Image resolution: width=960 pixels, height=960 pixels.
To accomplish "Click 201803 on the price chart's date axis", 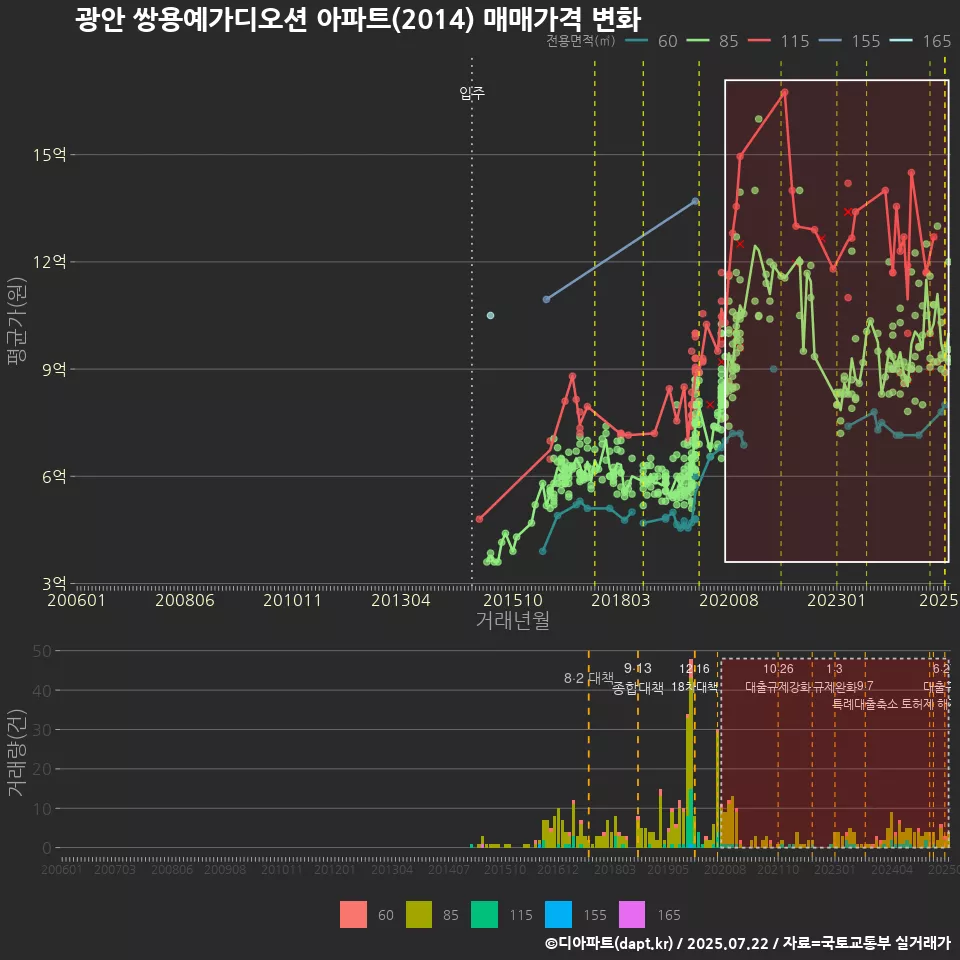I will pos(620,600).
